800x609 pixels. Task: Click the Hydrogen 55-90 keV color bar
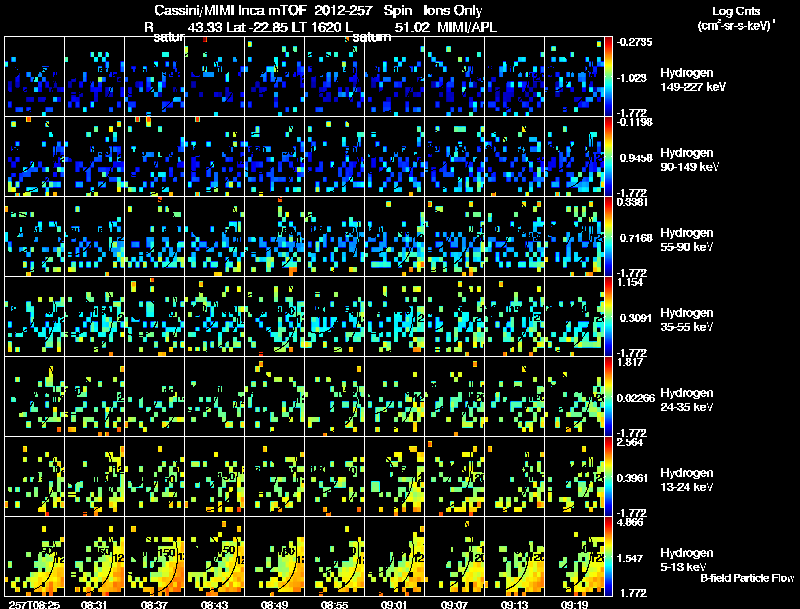point(608,237)
